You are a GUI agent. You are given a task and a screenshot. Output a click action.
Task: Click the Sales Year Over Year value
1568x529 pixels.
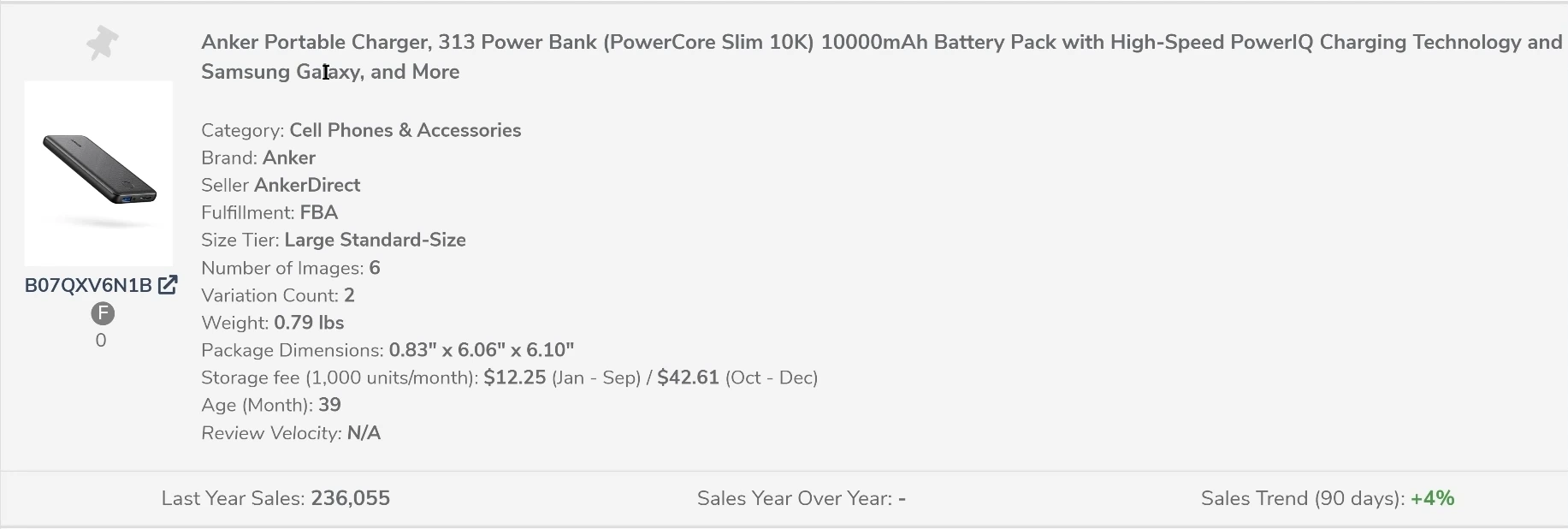click(x=902, y=498)
